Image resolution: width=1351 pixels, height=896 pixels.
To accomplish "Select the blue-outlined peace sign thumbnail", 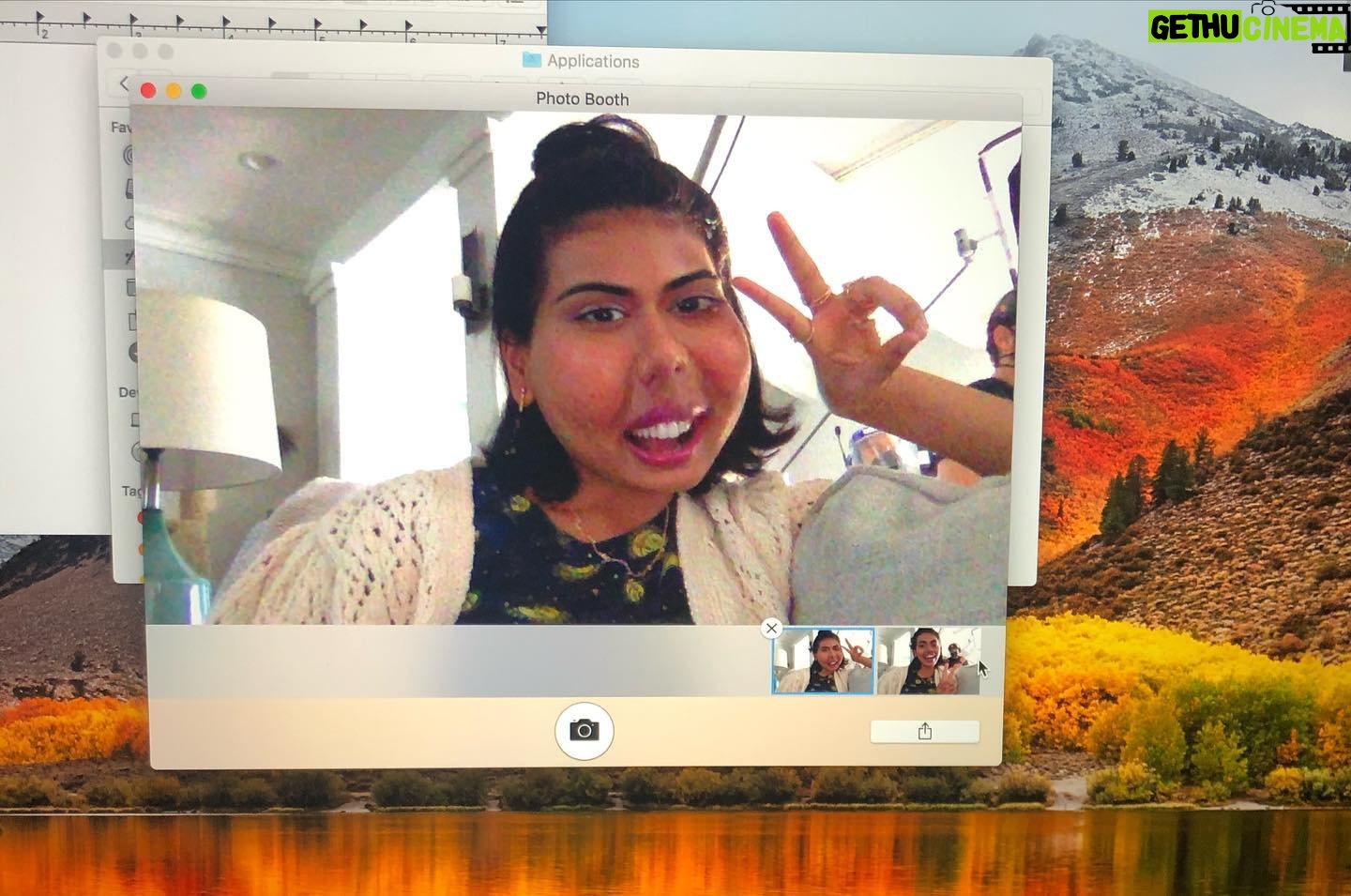I will click(x=823, y=661).
